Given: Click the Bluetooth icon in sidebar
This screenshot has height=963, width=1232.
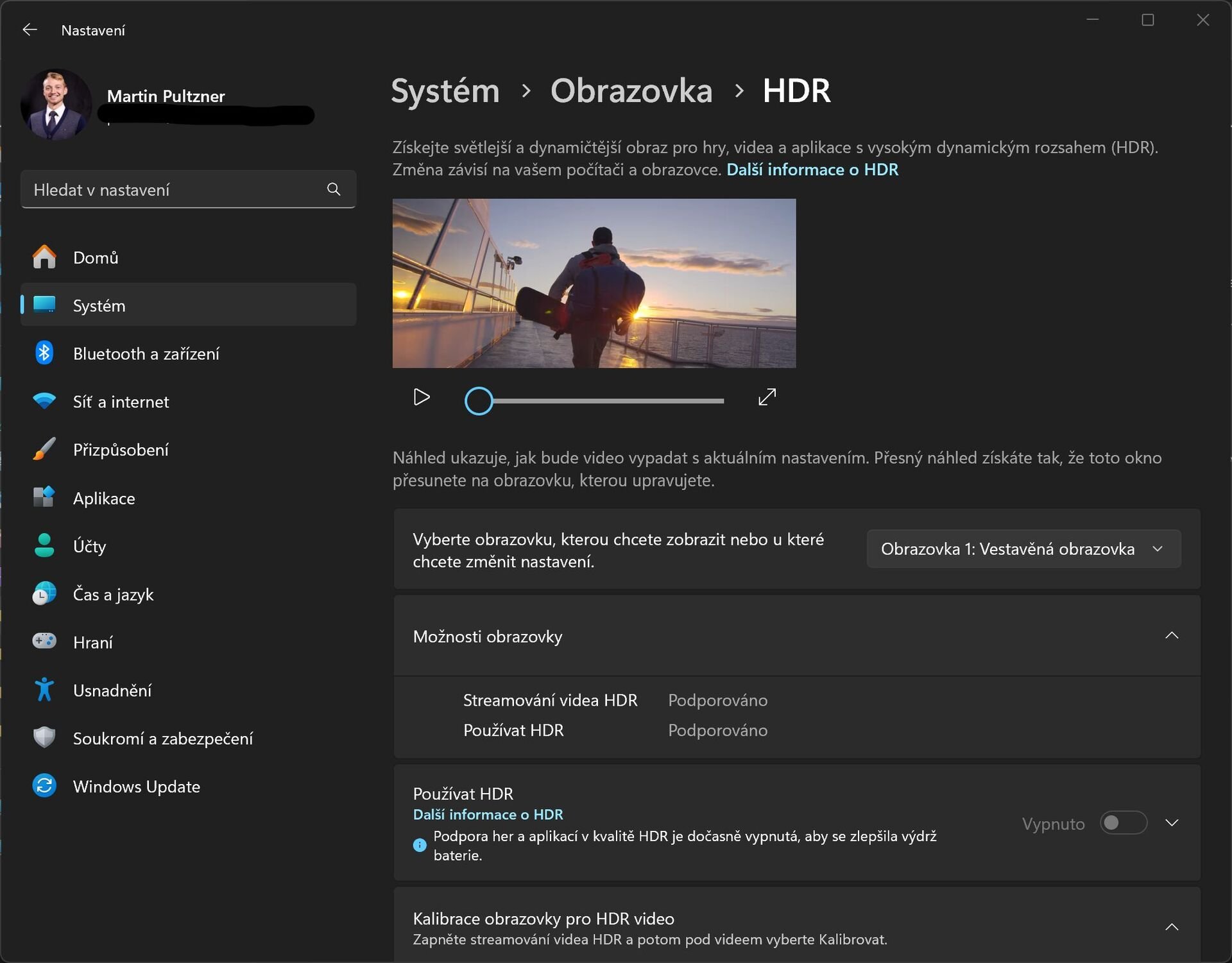Looking at the screenshot, I should [x=44, y=353].
